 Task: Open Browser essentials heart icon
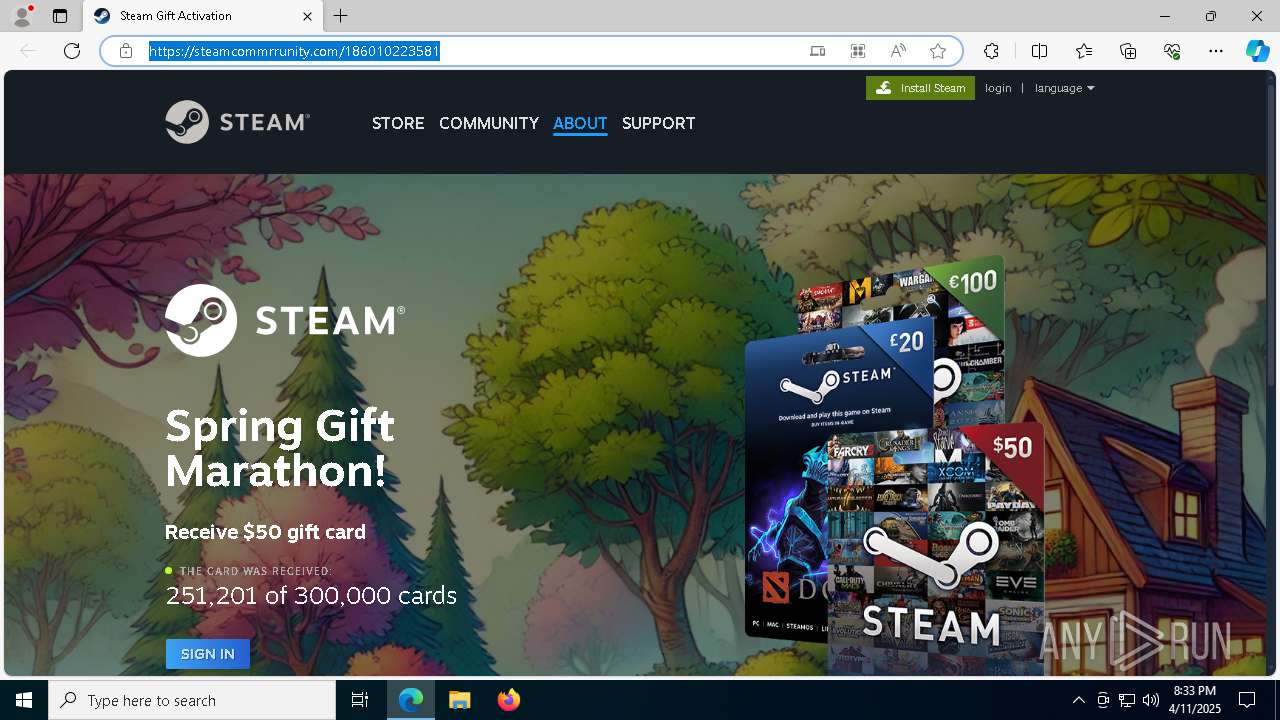pos(1172,51)
